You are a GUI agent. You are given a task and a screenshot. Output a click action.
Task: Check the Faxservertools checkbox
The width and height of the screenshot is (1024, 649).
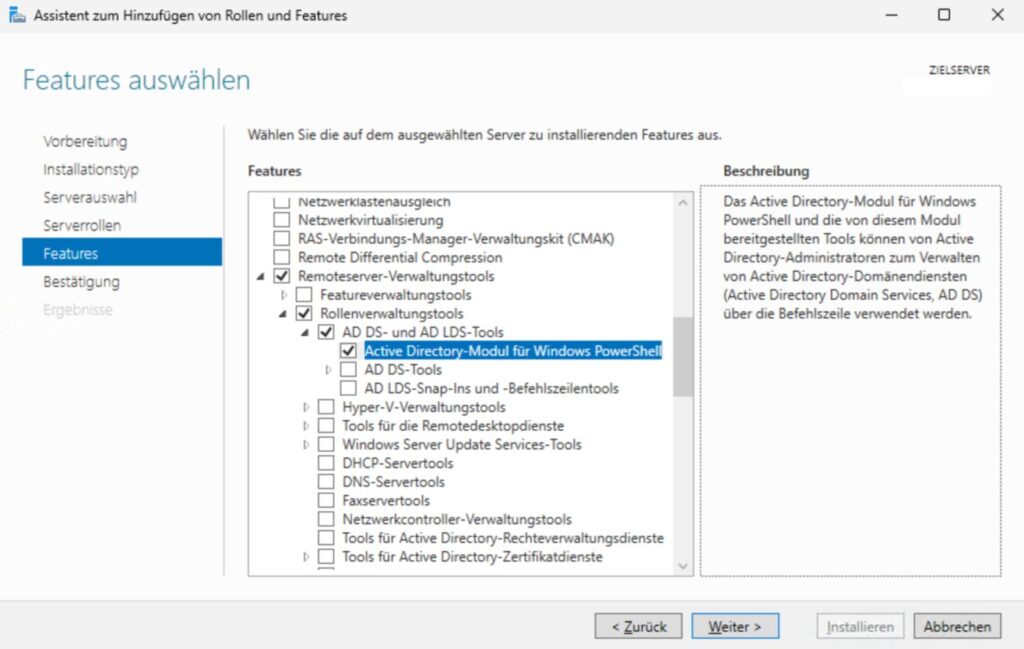tap(326, 501)
